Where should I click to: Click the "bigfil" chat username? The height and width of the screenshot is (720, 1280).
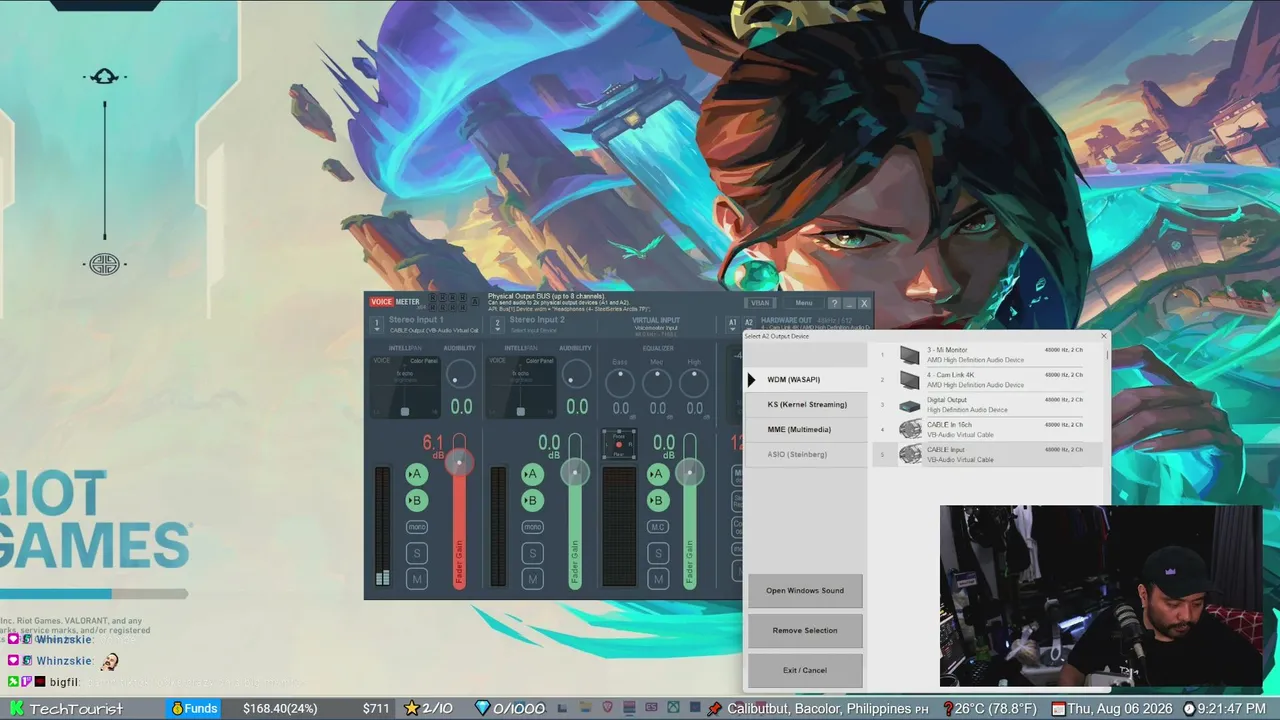[64, 682]
